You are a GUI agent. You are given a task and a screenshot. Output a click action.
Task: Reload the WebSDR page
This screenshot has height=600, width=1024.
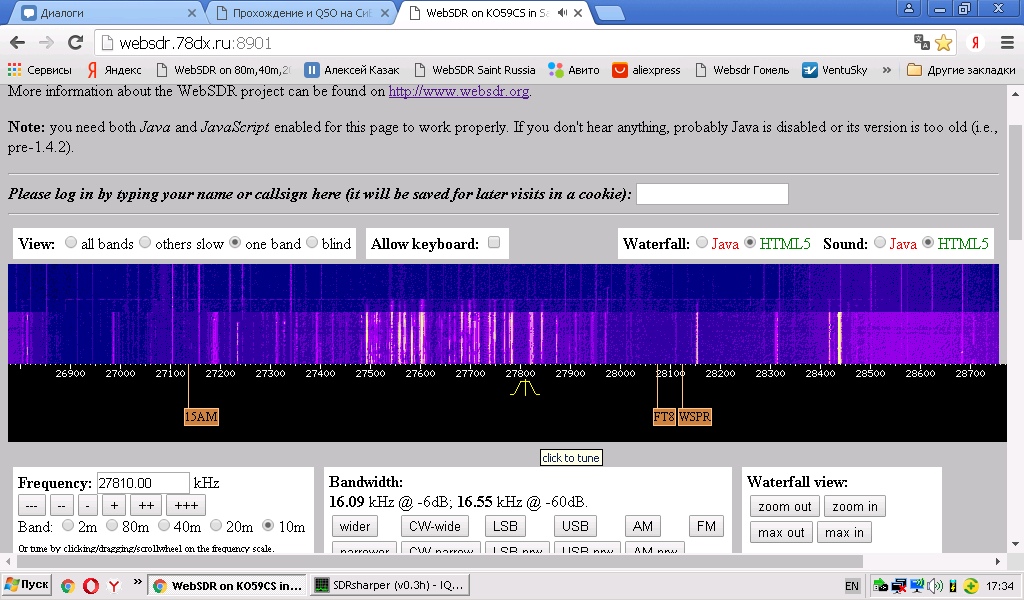coord(75,43)
